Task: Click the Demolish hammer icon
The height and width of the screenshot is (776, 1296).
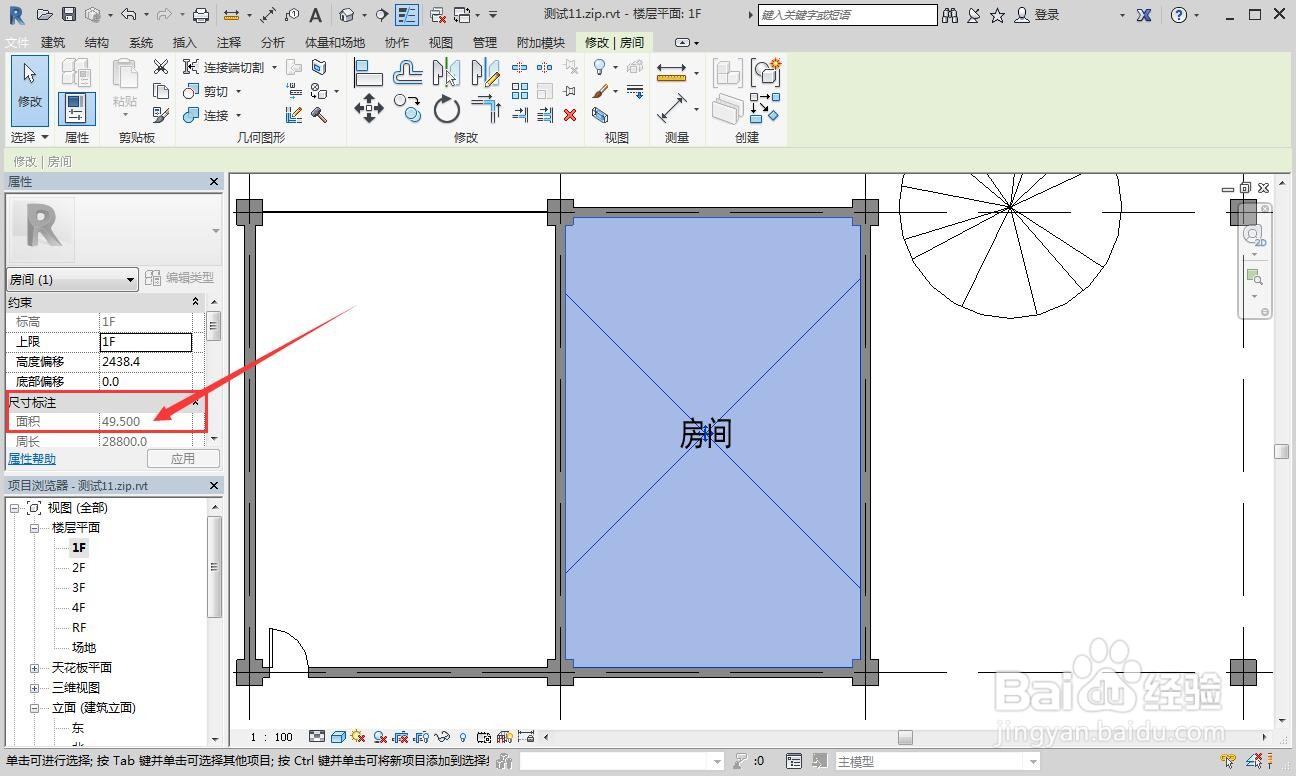Action: [319, 115]
